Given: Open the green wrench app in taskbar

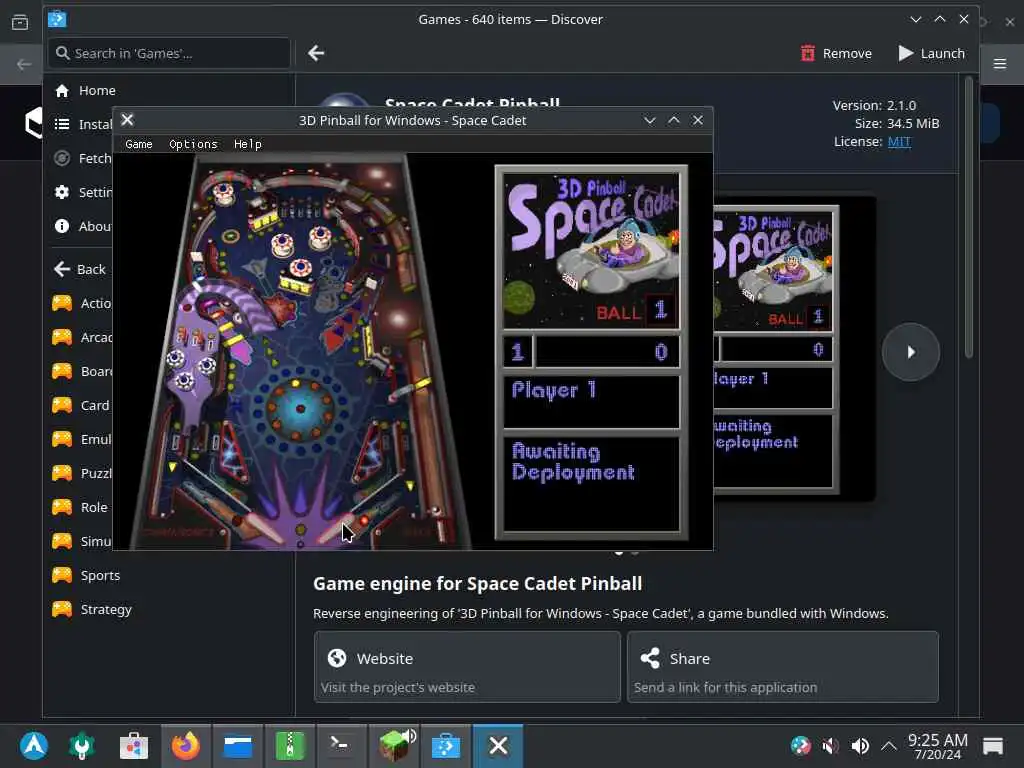Looking at the screenshot, I should click(x=82, y=746).
